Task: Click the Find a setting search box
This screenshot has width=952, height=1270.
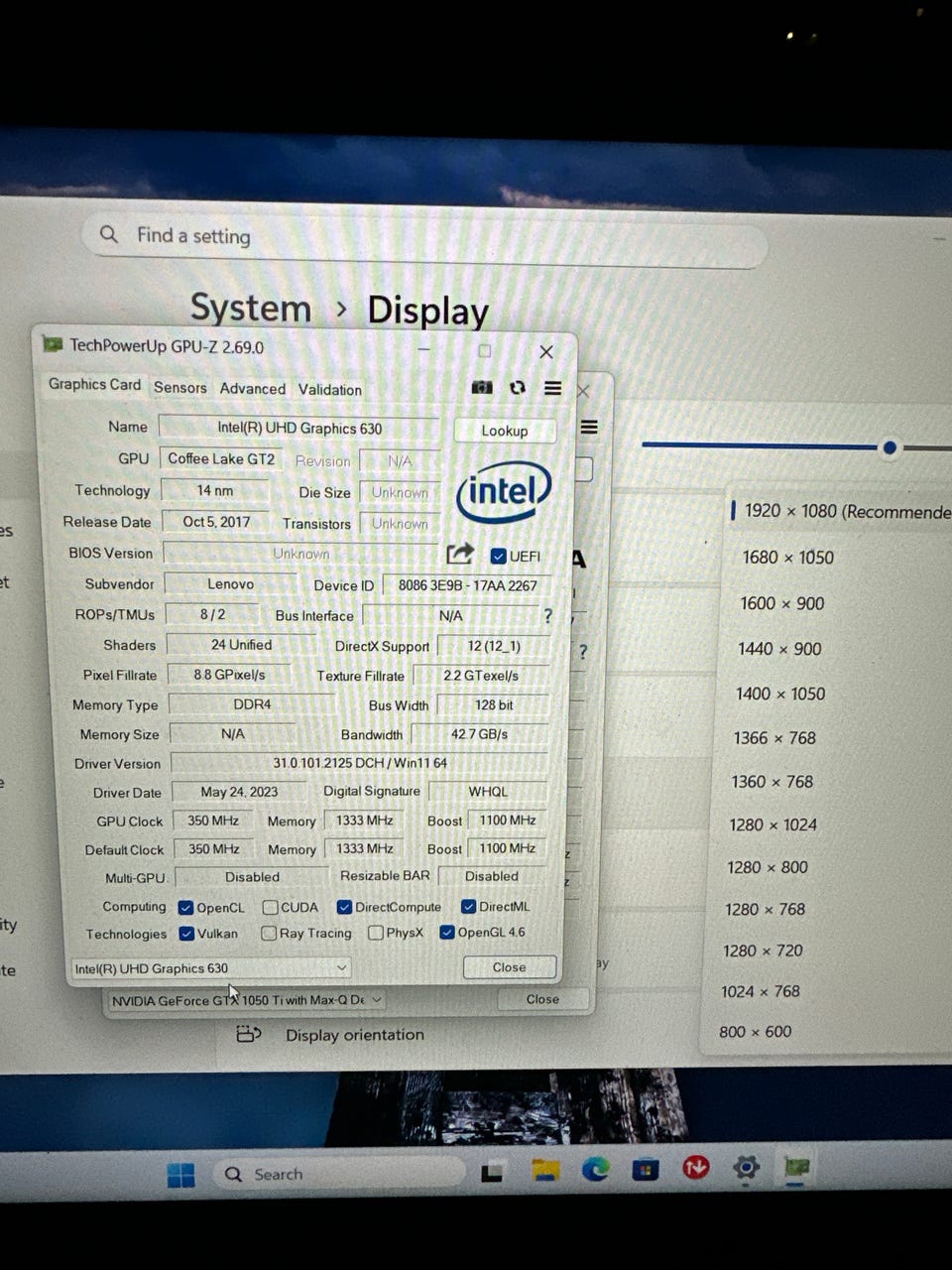Action: (426, 238)
